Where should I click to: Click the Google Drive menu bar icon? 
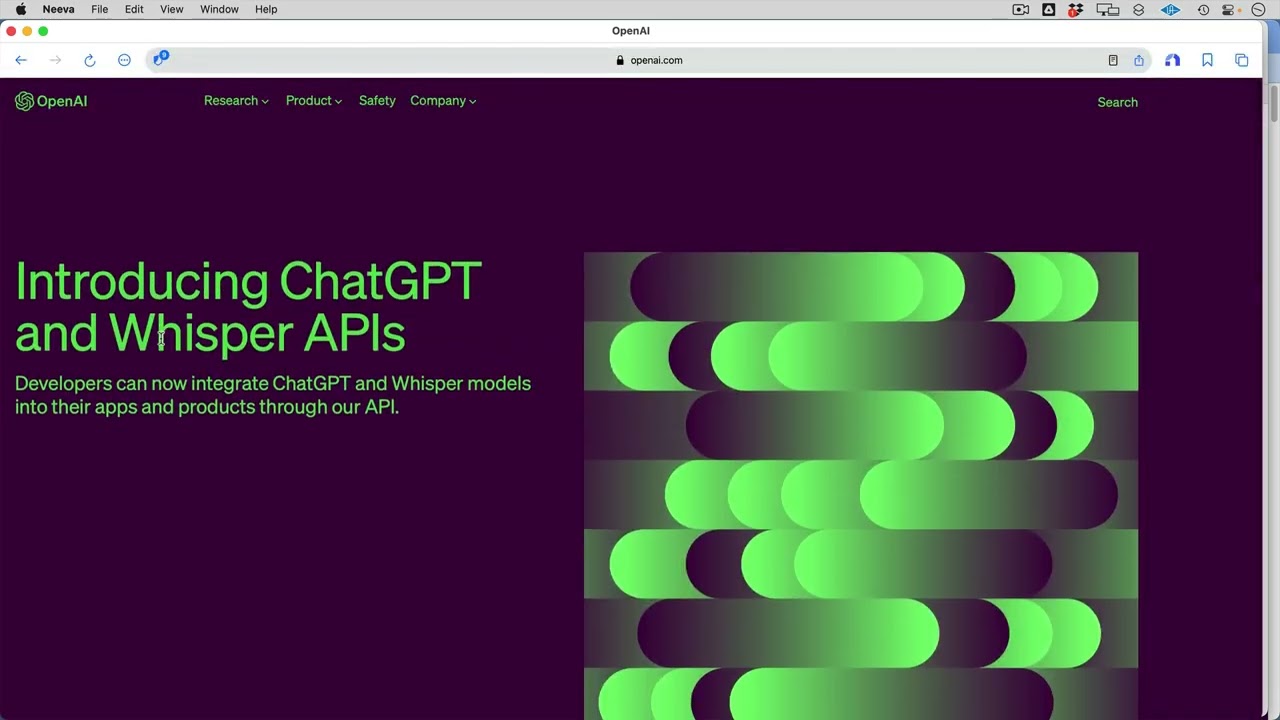pyautogui.click(x=1048, y=9)
